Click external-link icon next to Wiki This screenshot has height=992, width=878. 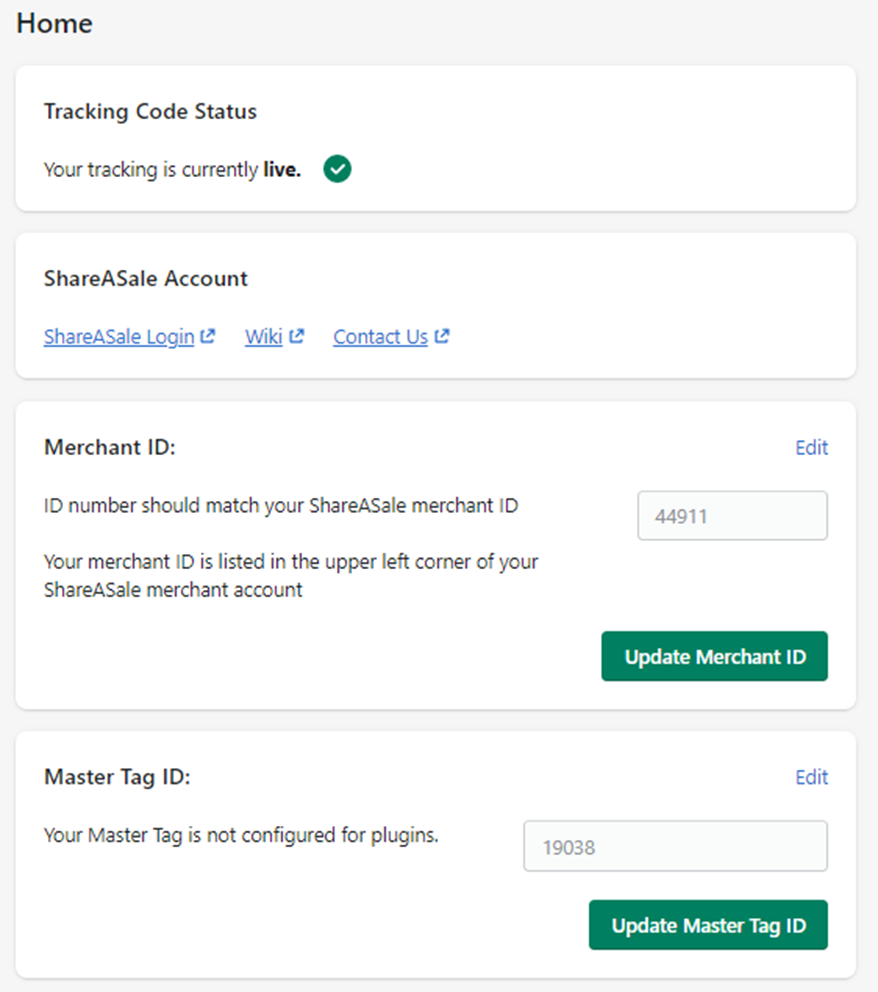pos(297,336)
